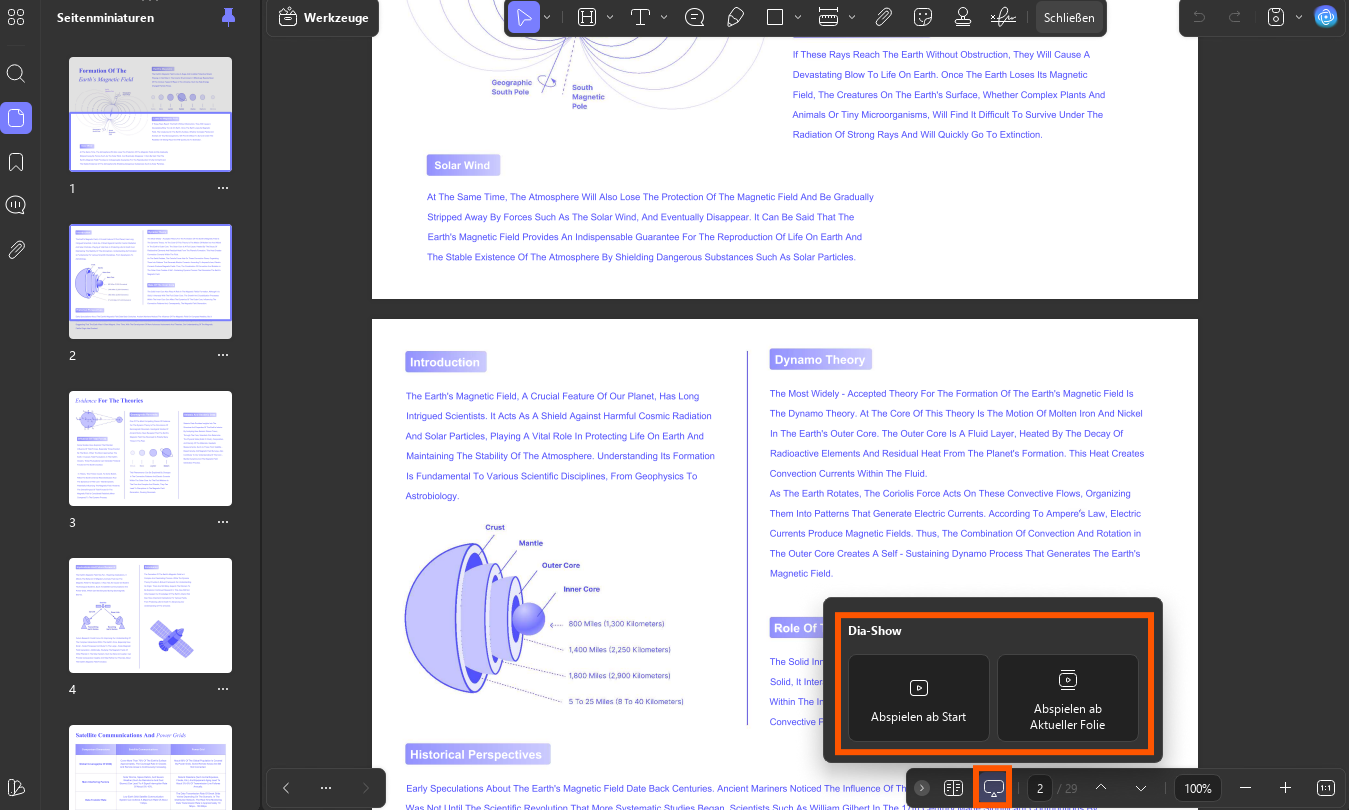This screenshot has width=1349, height=810.
Task: Open the comments list panel icon
Action: tap(16, 206)
